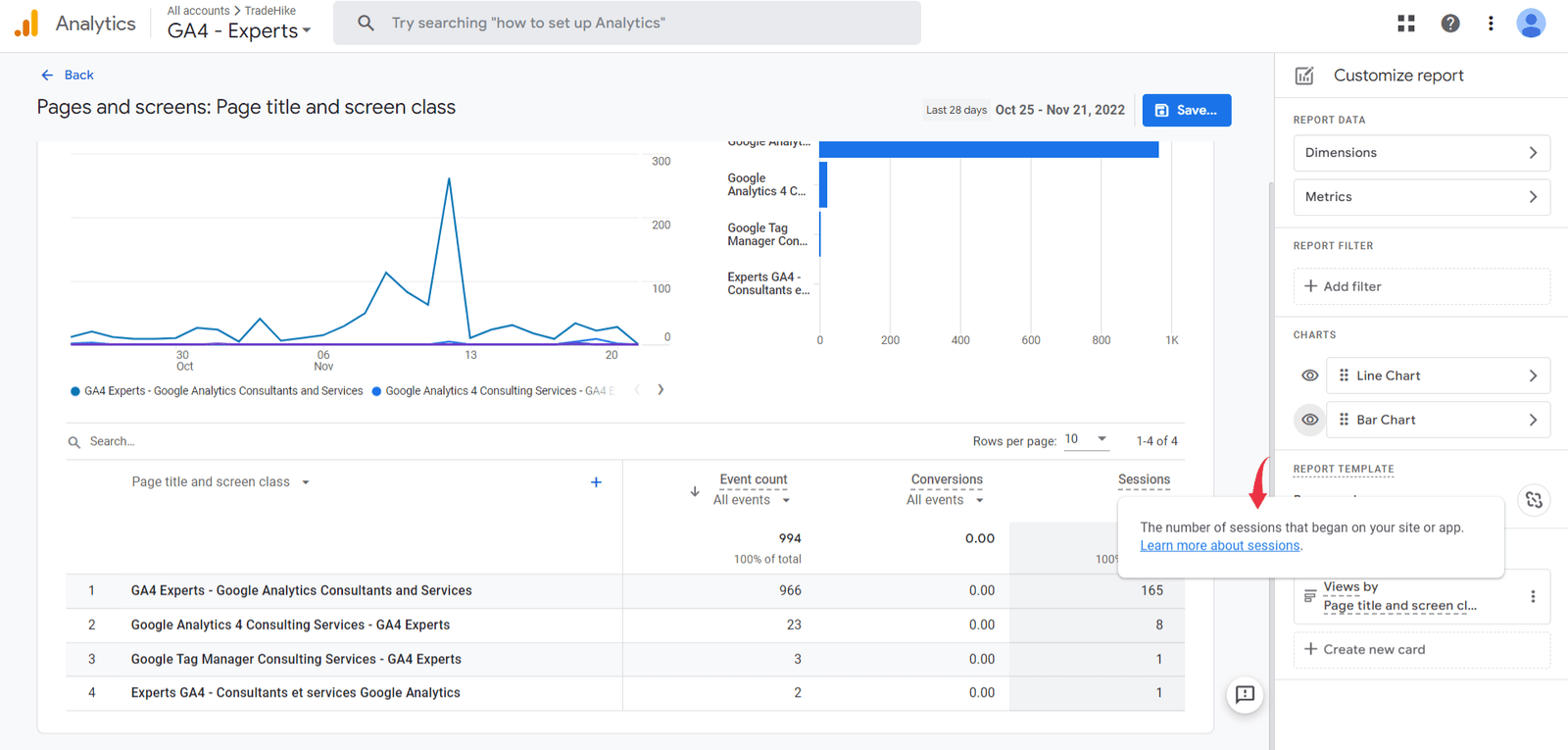The height and width of the screenshot is (750, 1568).
Task: Open the Rows per page dropdown
Action: click(x=1086, y=439)
